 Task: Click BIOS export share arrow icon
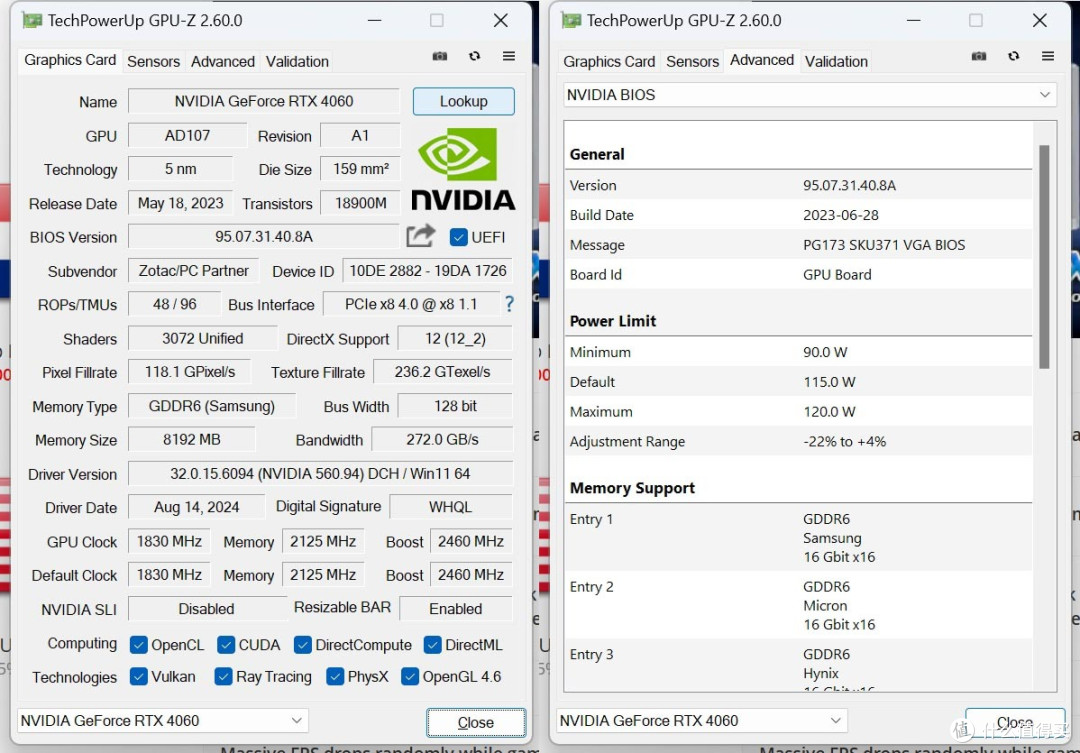point(421,236)
